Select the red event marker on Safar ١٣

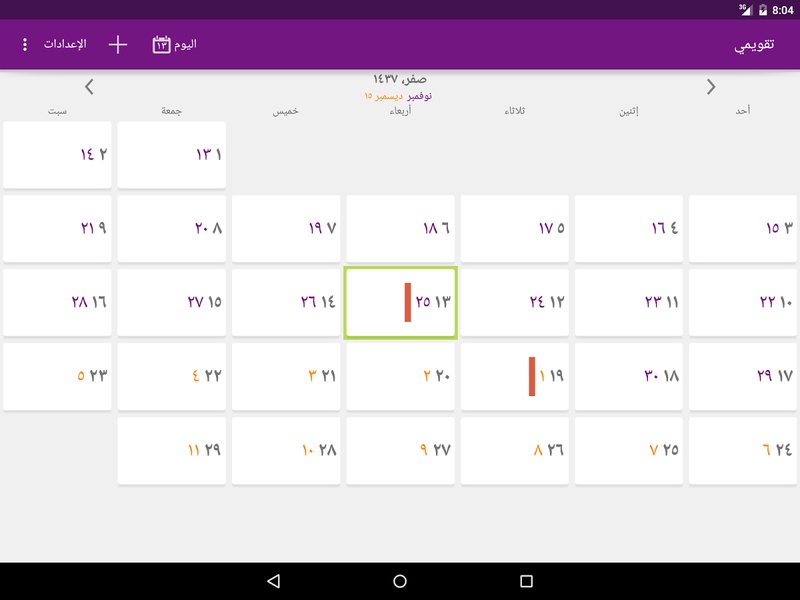pos(408,302)
